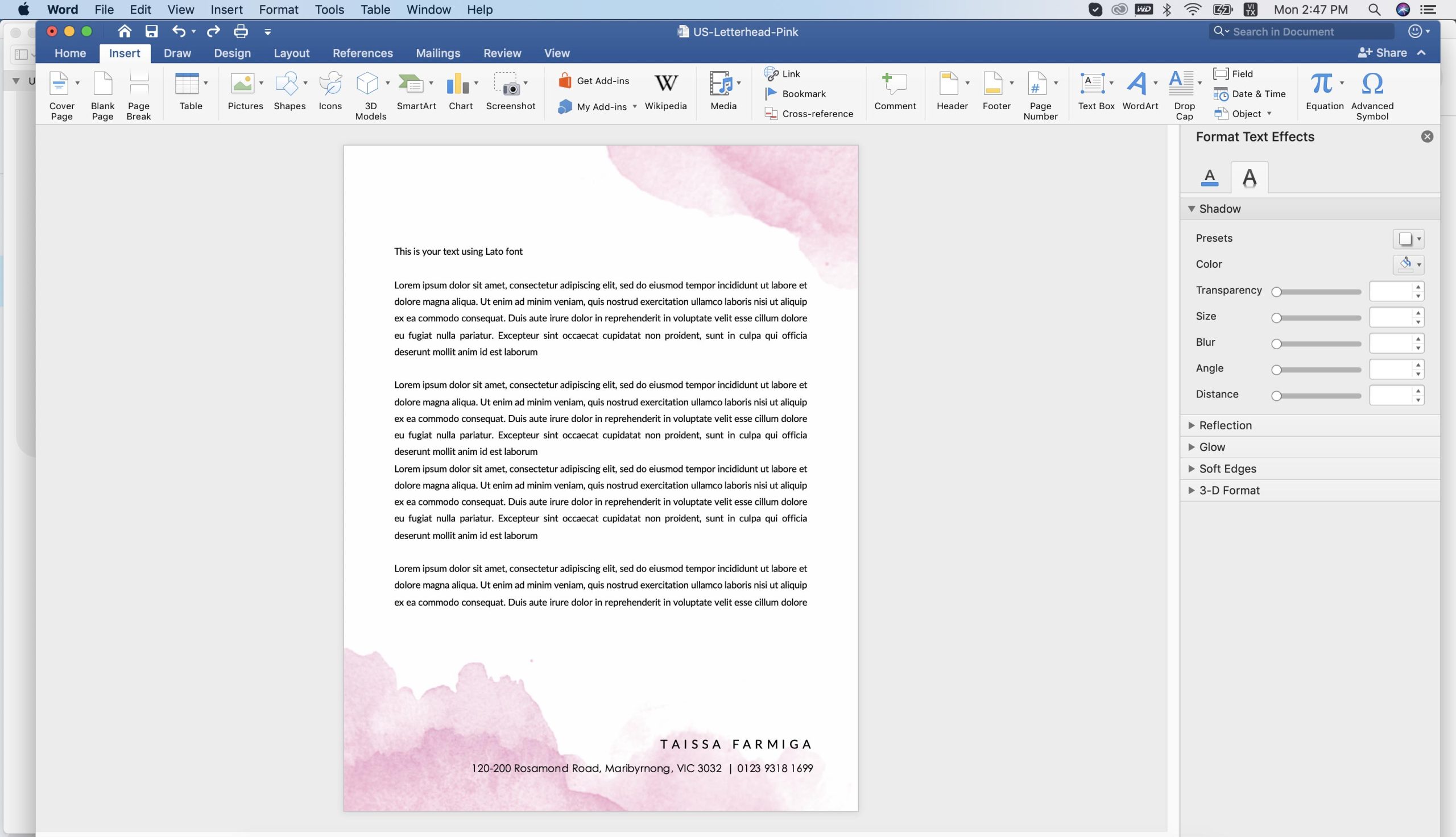
Task: Click the Page Number icon
Action: coord(1037,84)
